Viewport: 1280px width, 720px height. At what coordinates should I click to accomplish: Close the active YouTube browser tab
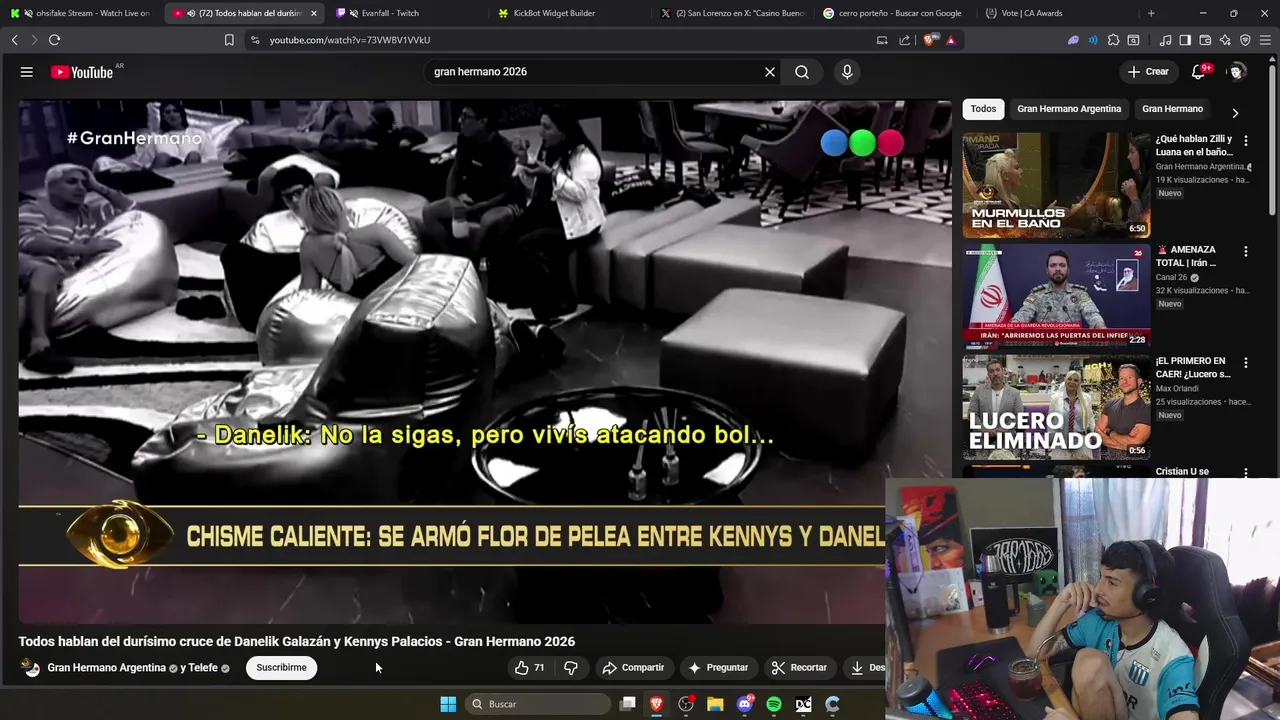point(313,13)
